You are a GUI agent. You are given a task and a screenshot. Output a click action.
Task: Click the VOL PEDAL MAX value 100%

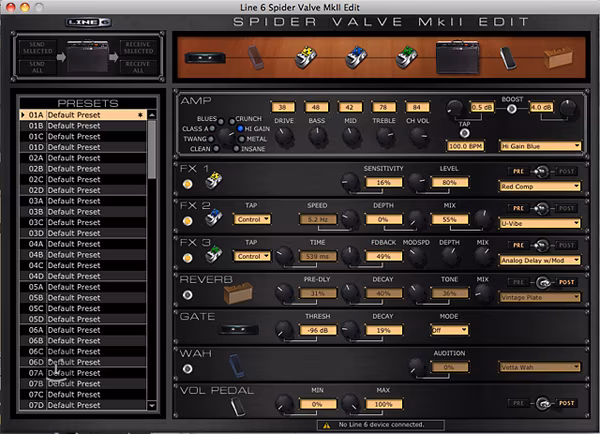click(x=383, y=404)
